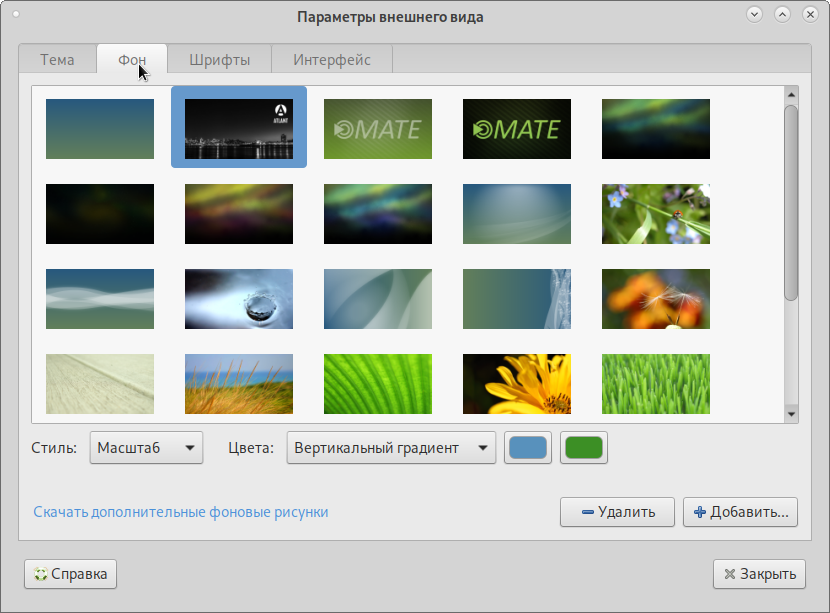Click the wallpaper list scroll down arrow

(791, 413)
